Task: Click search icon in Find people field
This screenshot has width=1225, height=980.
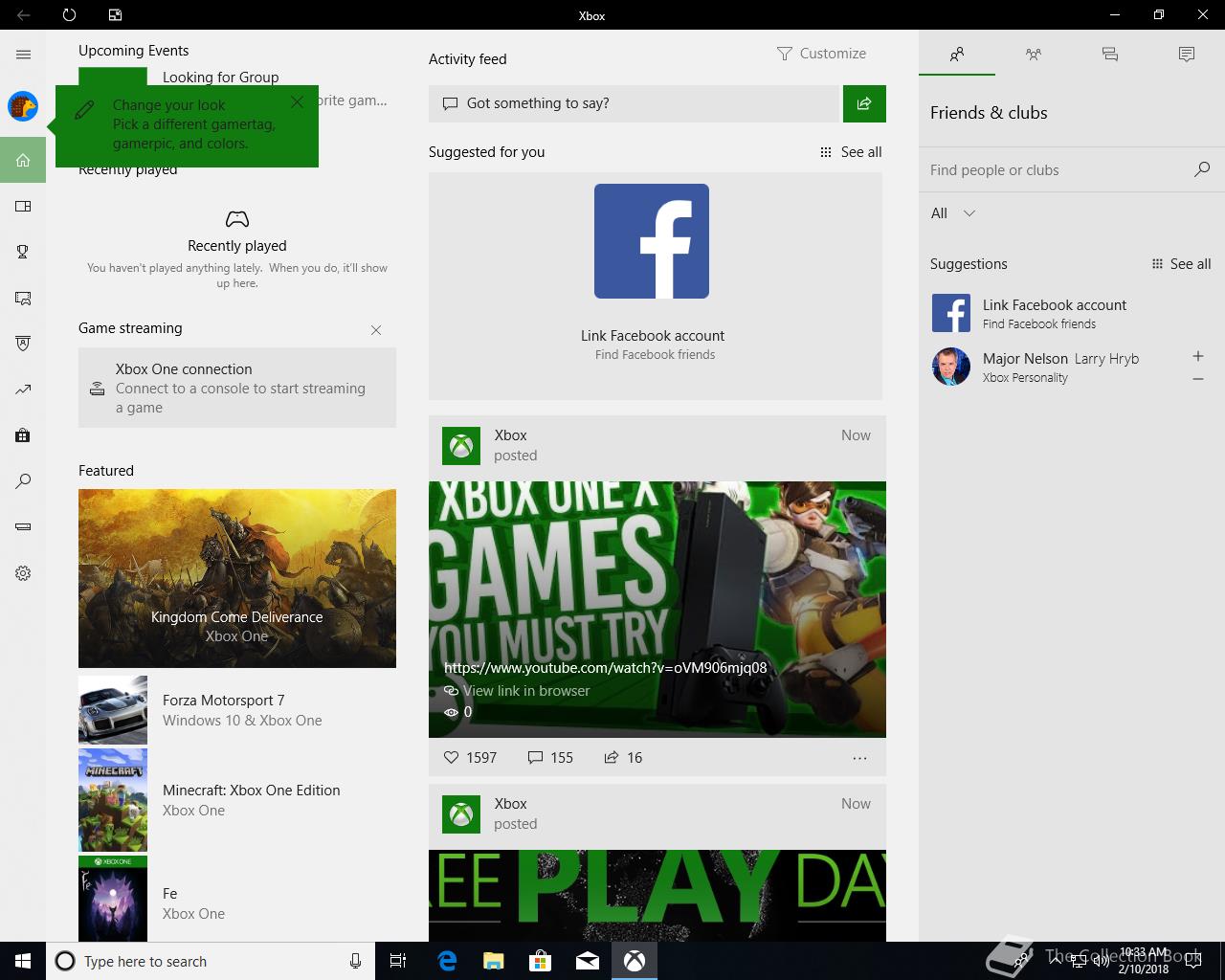Action: 1202,169
